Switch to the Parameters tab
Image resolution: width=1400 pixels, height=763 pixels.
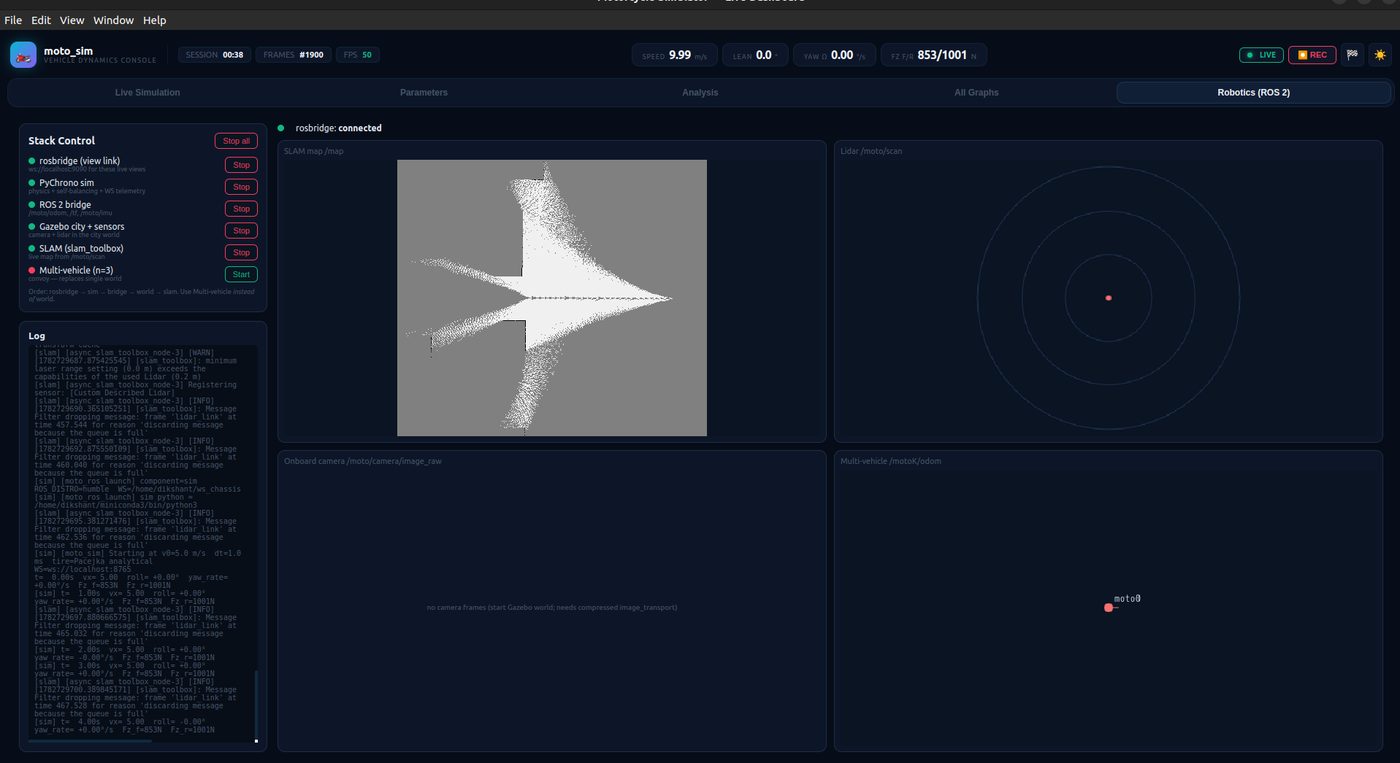coord(424,92)
